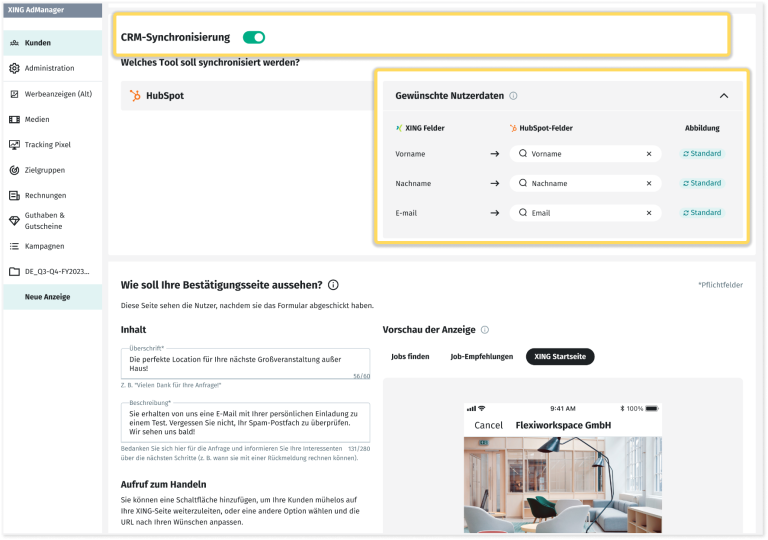
Task: Open the DE_Q3-Q4-FY2023 campaign folder
Action: [52, 271]
